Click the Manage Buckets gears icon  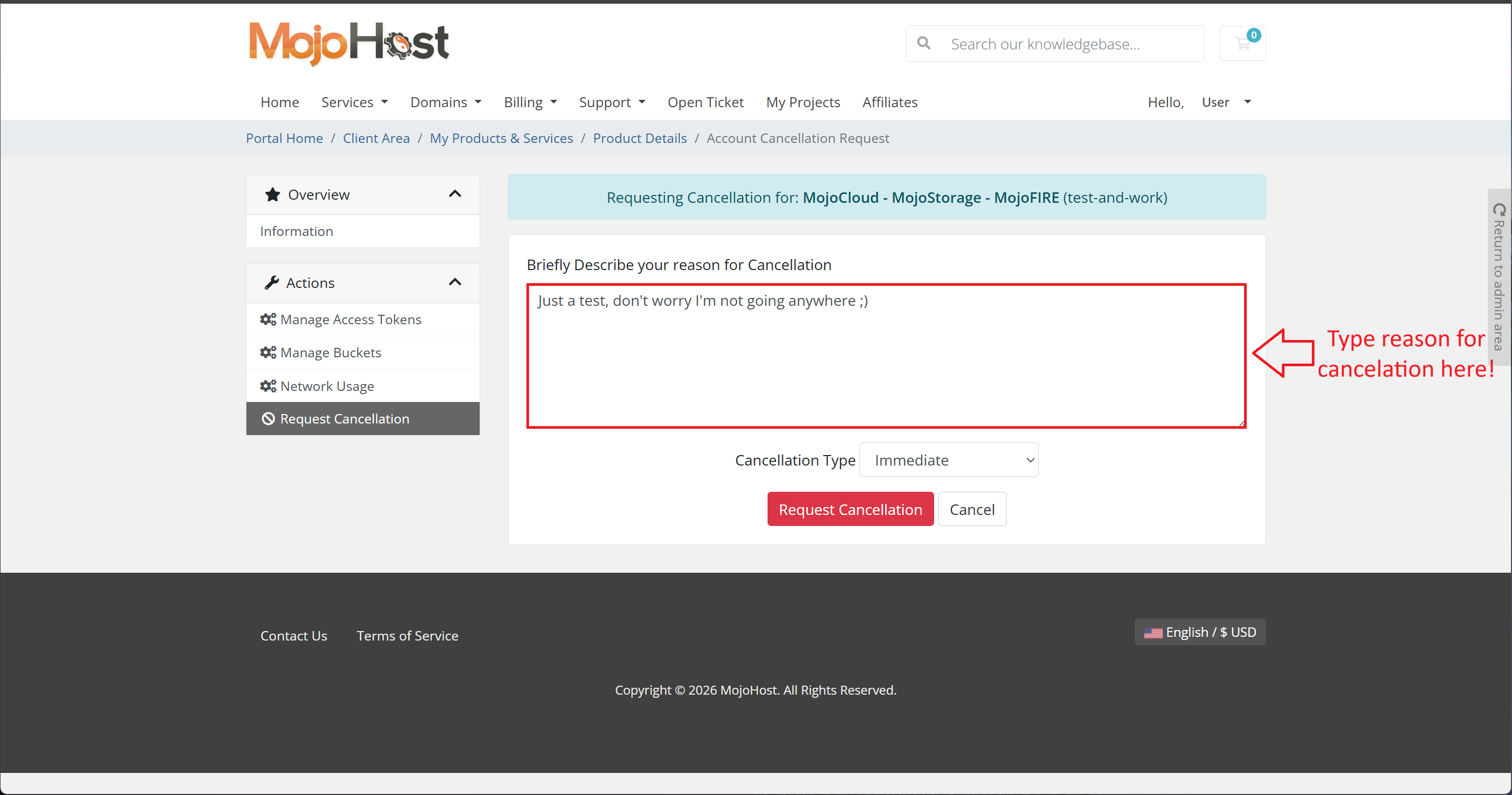click(x=267, y=352)
